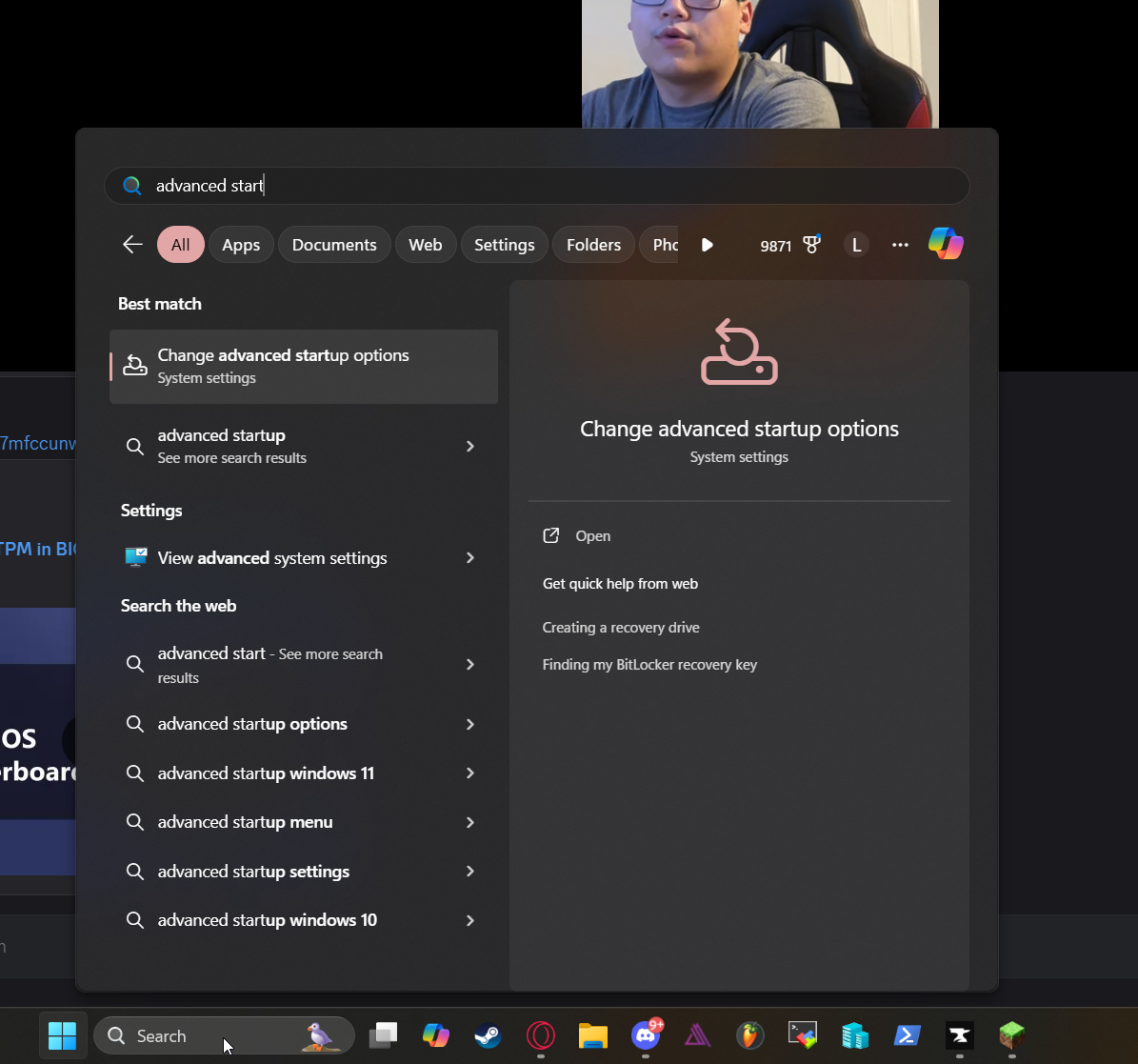Image resolution: width=1138 pixels, height=1064 pixels.
Task: Expand 'View advanced system settings' chevron
Action: tap(469, 558)
